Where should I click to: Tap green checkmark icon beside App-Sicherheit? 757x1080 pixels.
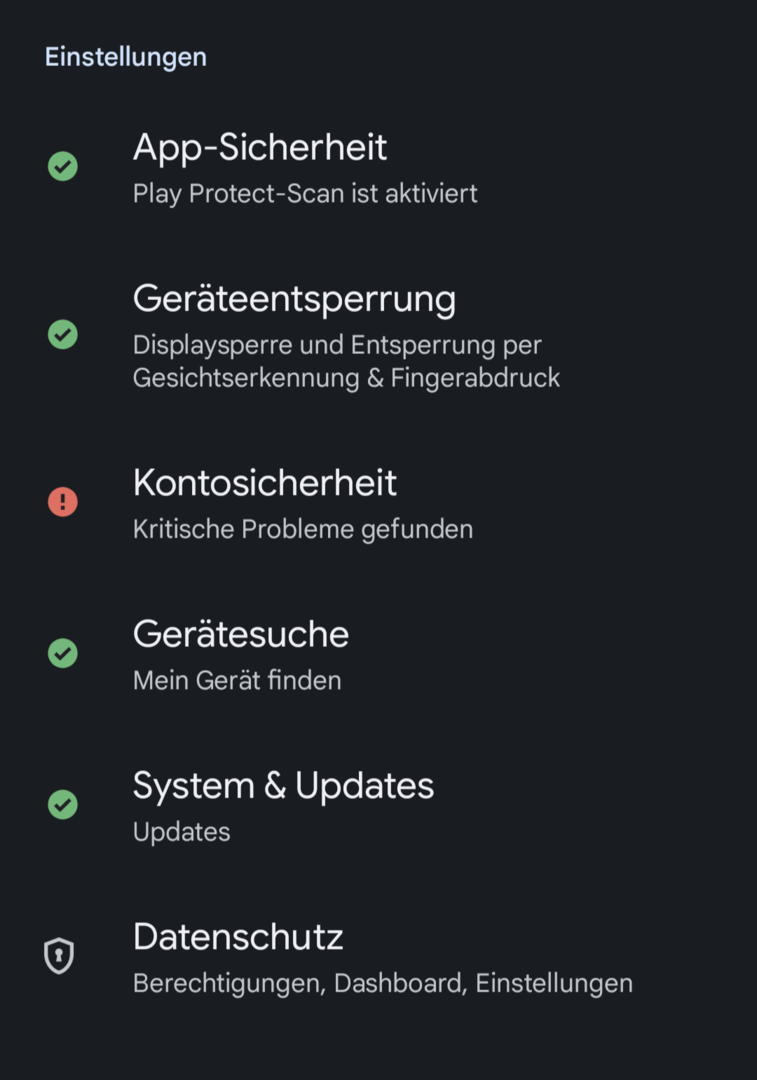(63, 166)
